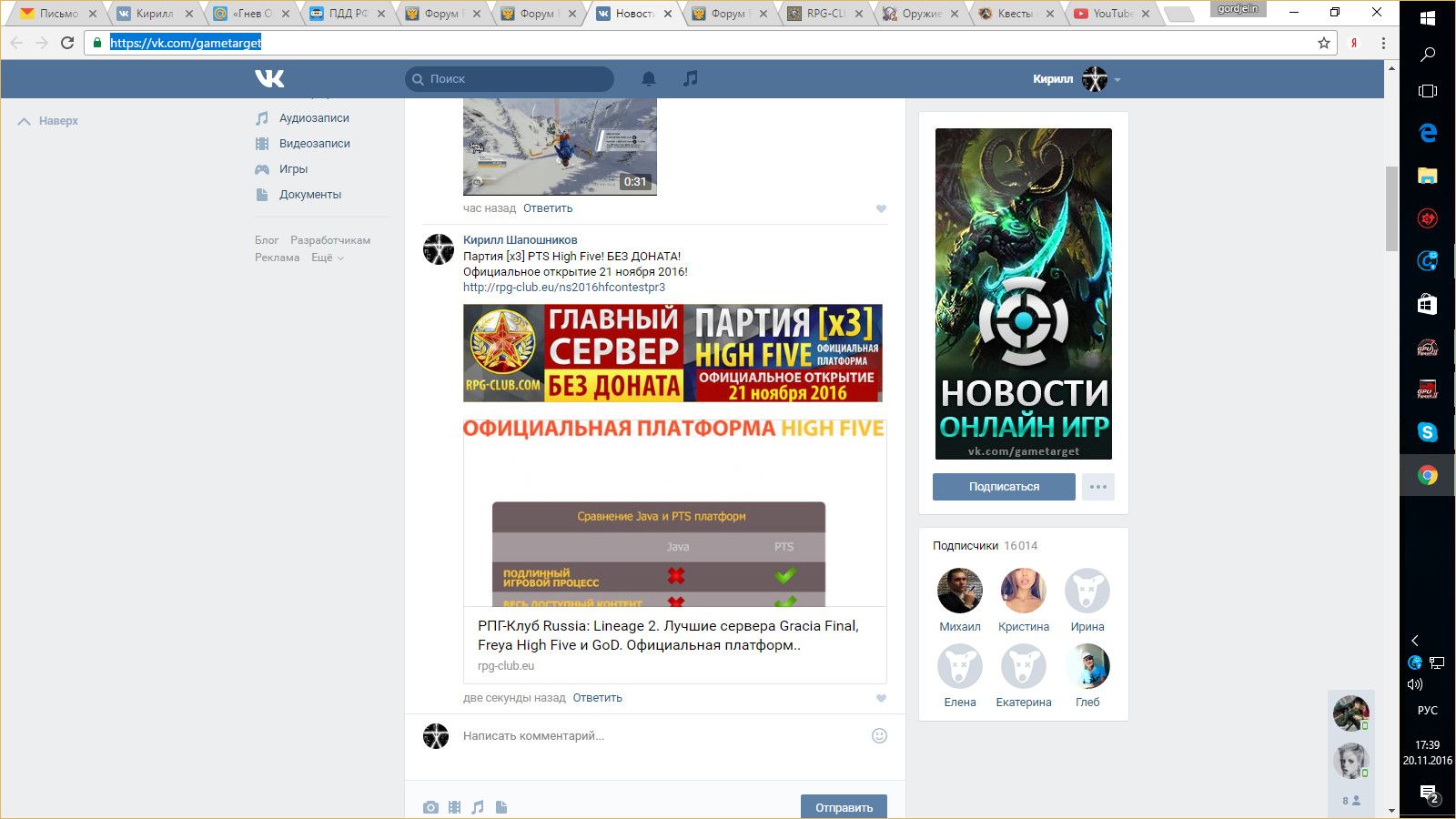This screenshot has width=1456, height=819.
Task: Switch to the RPG-CLUB tab
Action: pyautogui.click(x=826, y=14)
